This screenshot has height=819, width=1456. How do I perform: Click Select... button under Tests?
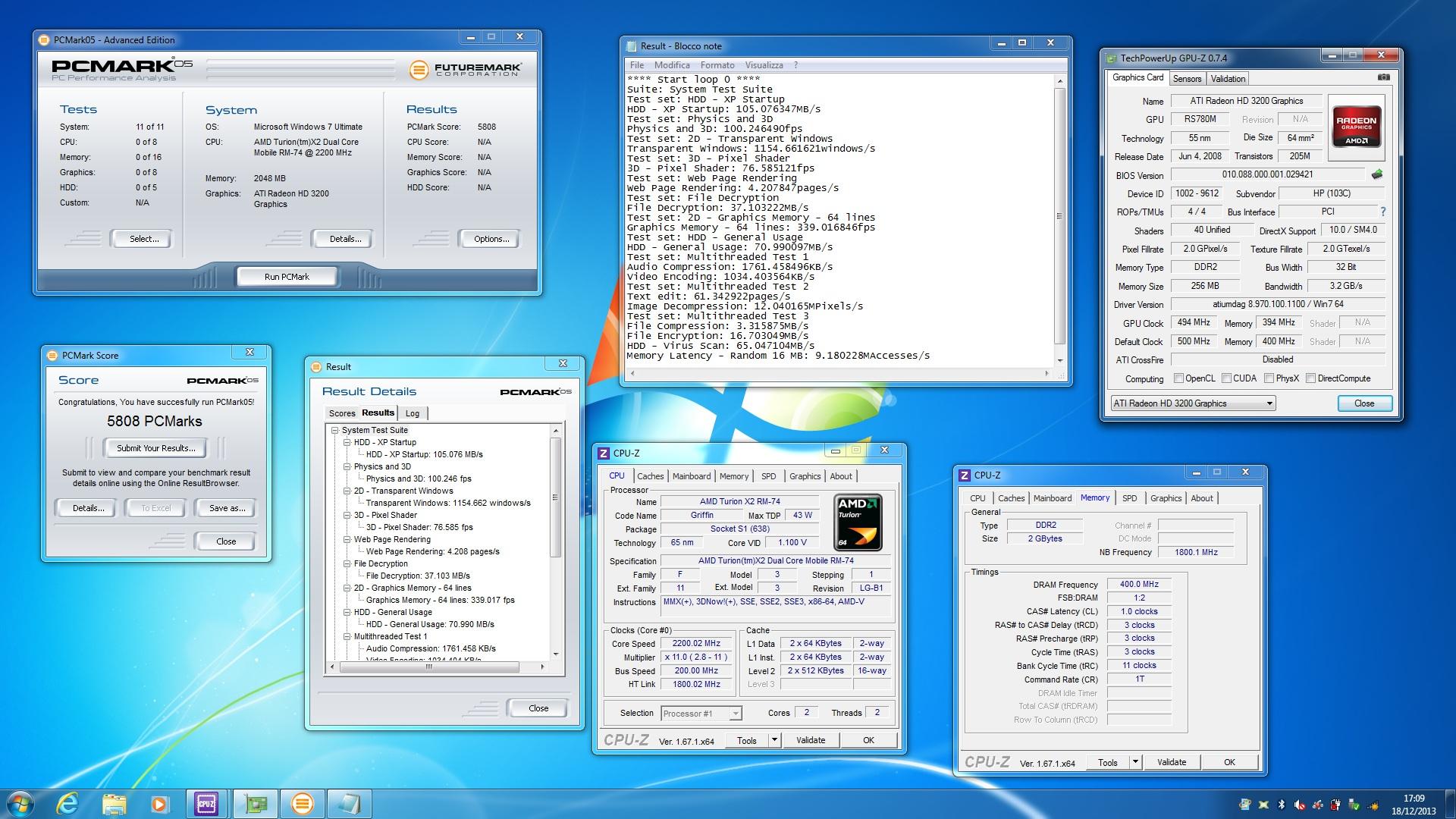[143, 239]
